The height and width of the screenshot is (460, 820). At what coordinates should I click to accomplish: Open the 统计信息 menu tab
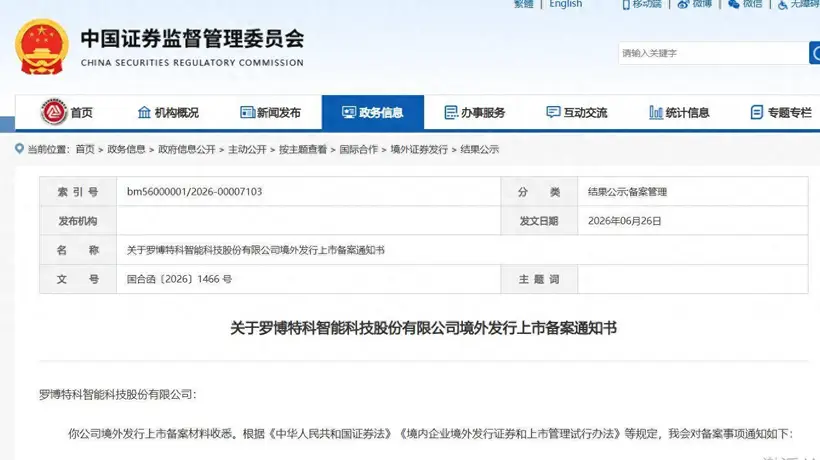(x=679, y=112)
